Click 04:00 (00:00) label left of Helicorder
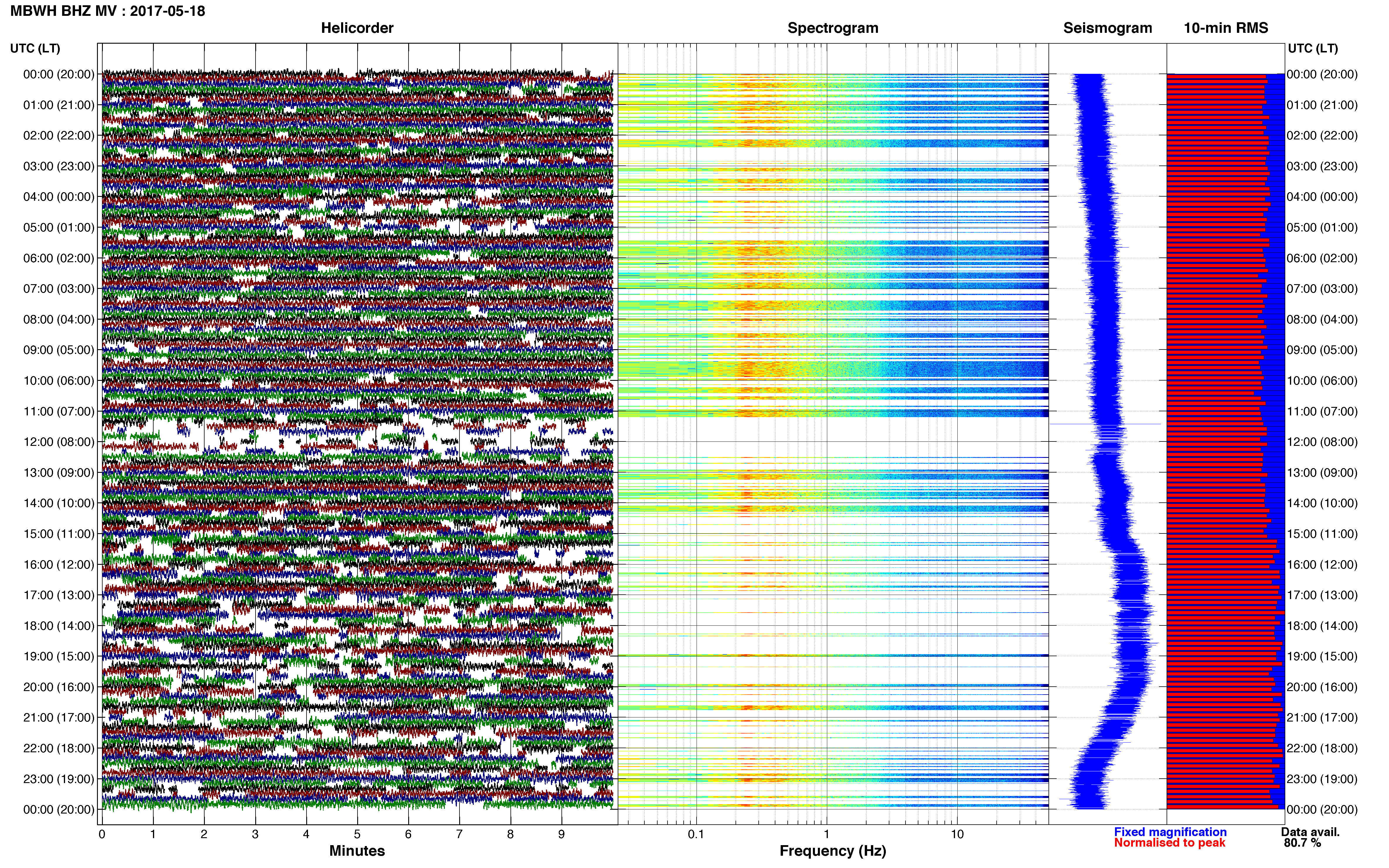This screenshot has height=868, width=1389. pyautogui.click(x=59, y=197)
